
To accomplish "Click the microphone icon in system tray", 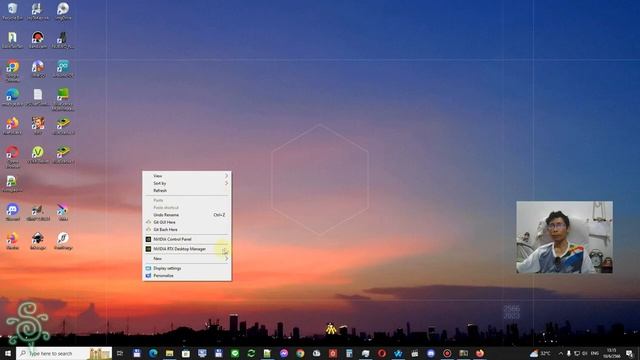I will pos(569,353).
